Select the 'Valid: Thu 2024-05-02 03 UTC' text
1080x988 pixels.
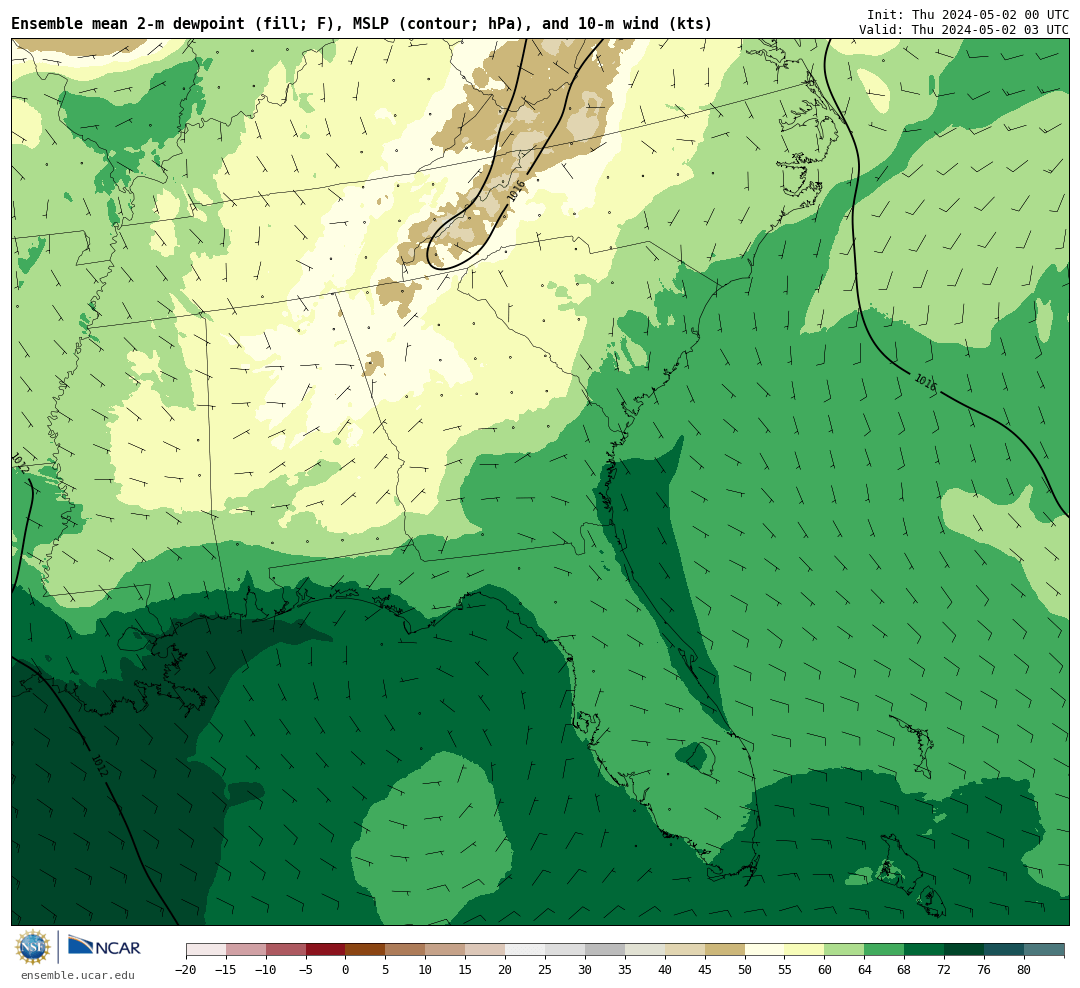(964, 30)
